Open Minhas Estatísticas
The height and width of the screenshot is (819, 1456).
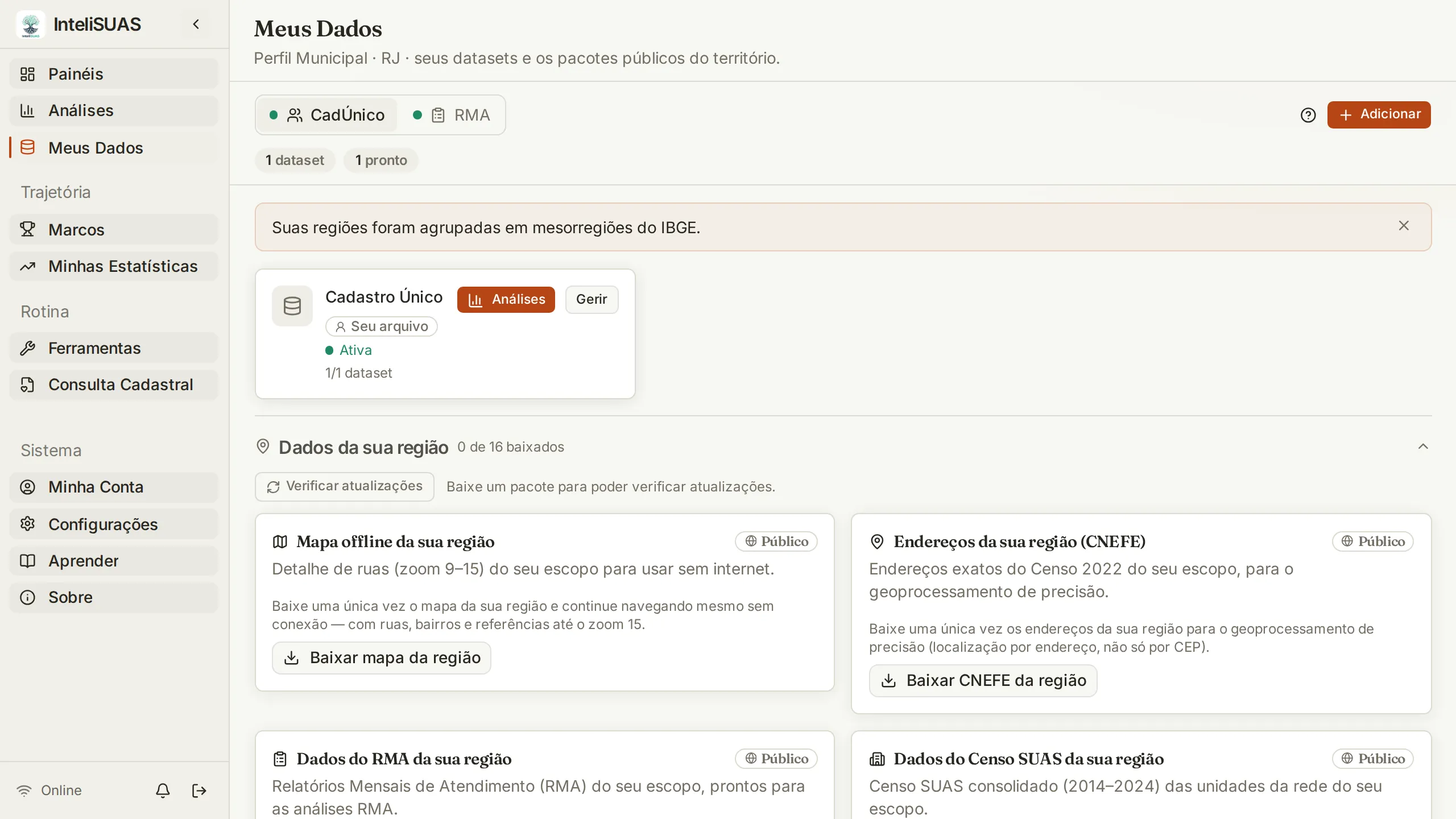click(114, 266)
